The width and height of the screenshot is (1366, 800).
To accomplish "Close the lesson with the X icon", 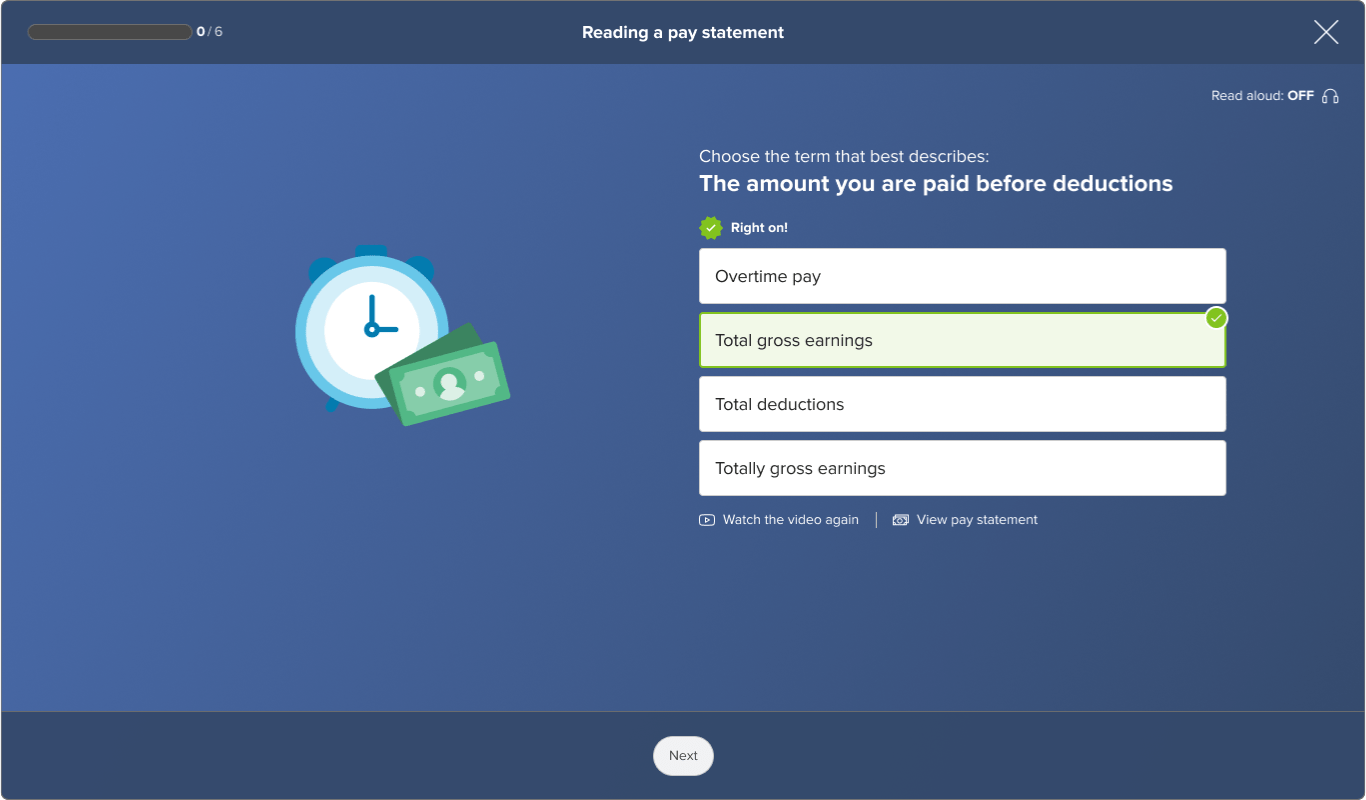I will point(1326,32).
